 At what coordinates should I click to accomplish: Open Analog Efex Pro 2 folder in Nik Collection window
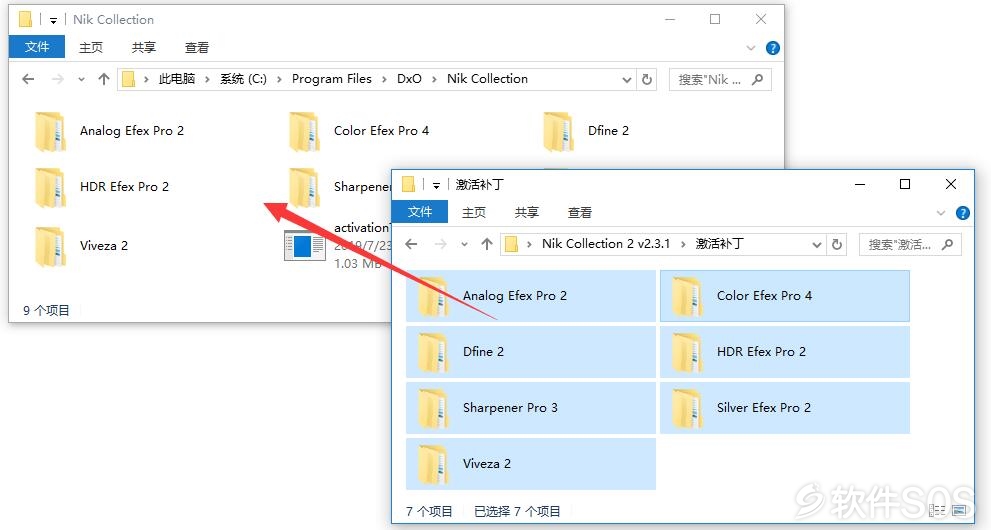[x=110, y=131]
